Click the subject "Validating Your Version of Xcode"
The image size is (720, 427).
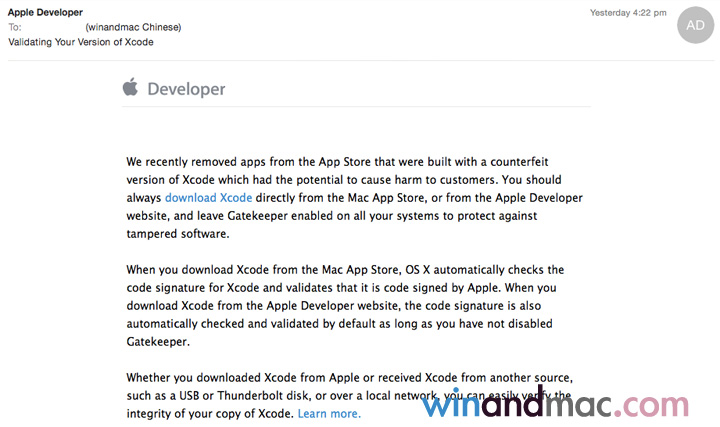click(x=81, y=42)
